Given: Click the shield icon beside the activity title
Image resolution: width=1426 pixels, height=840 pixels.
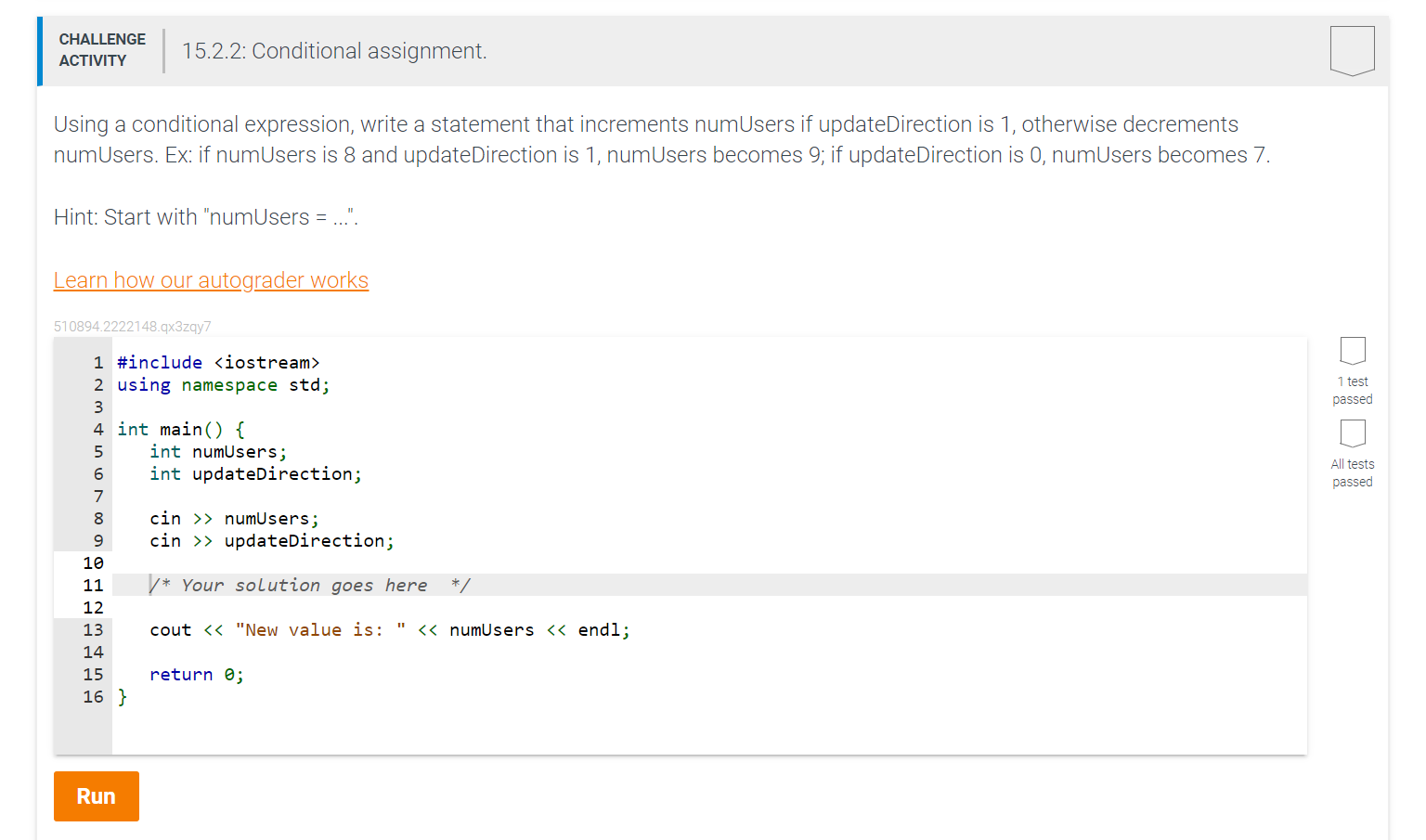Looking at the screenshot, I should point(1352,51).
